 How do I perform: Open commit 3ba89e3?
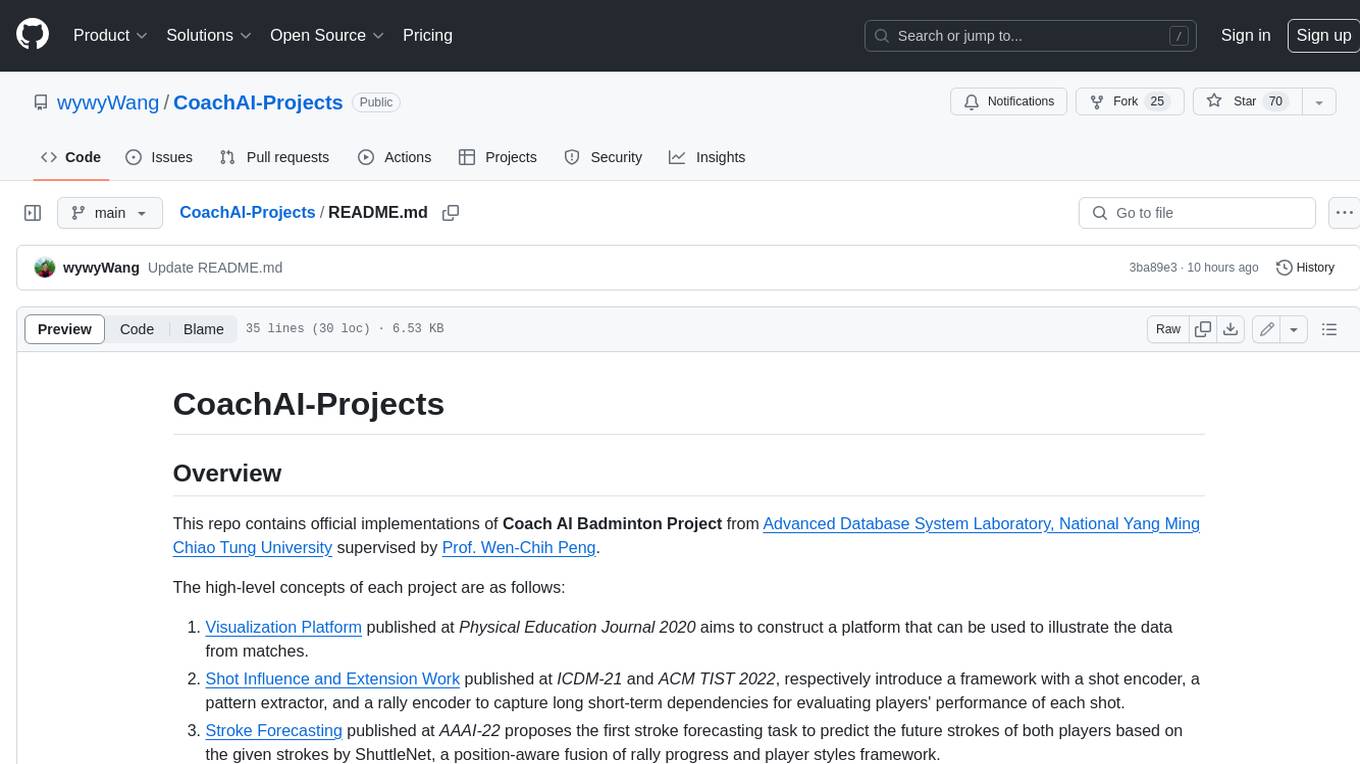[1152, 268]
